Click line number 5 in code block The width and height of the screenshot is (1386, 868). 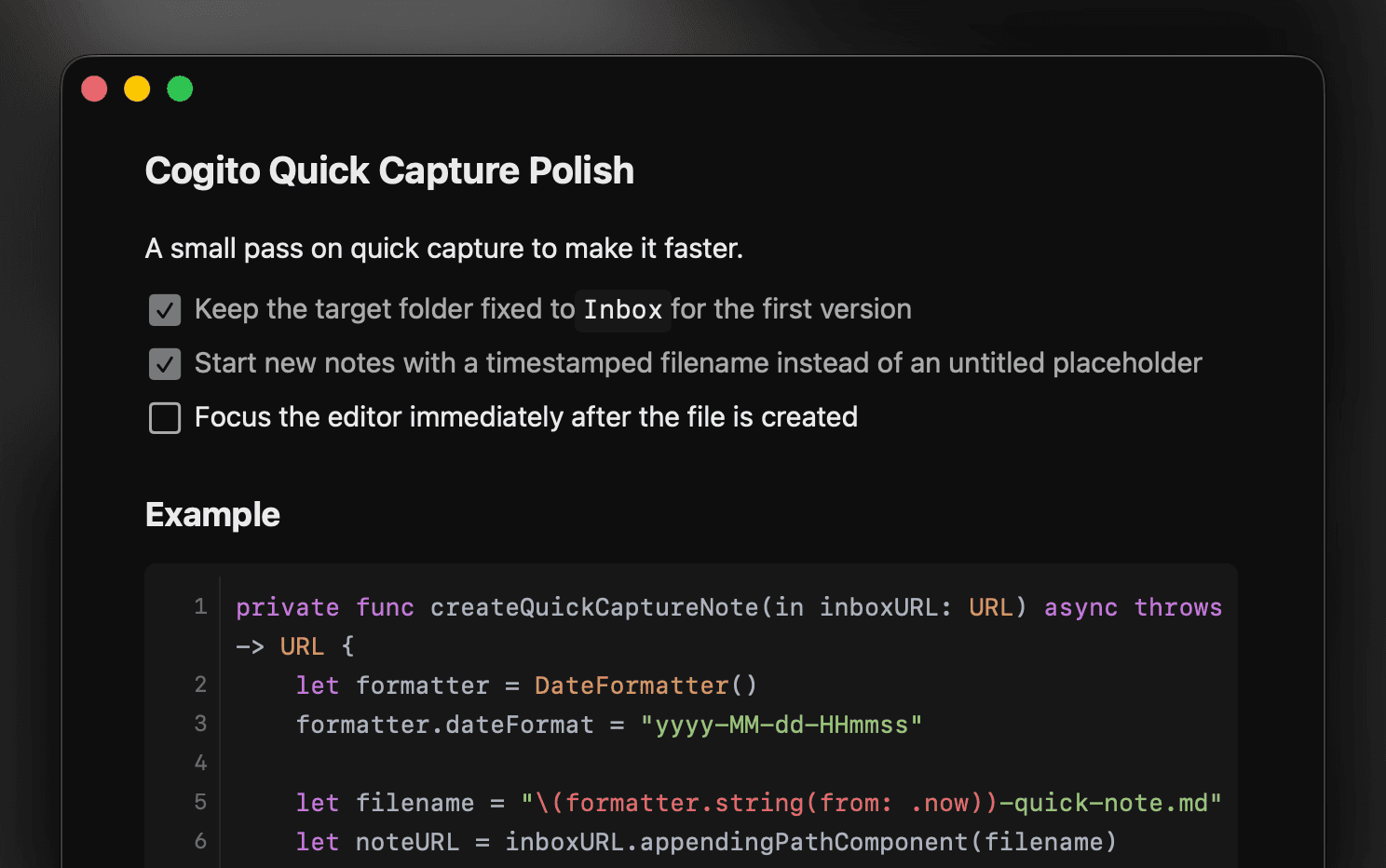pos(200,803)
